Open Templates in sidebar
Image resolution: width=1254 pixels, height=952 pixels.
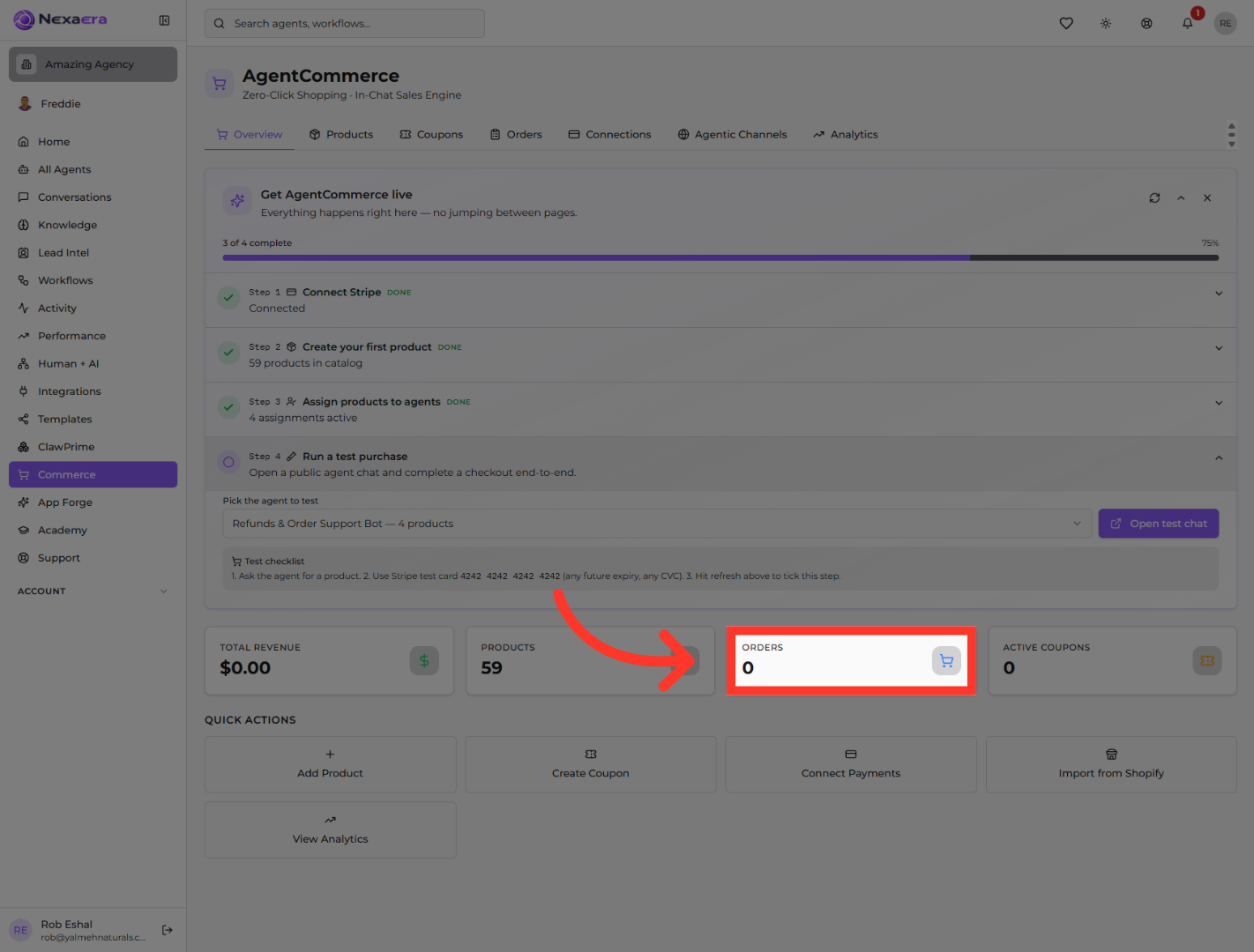93,420
